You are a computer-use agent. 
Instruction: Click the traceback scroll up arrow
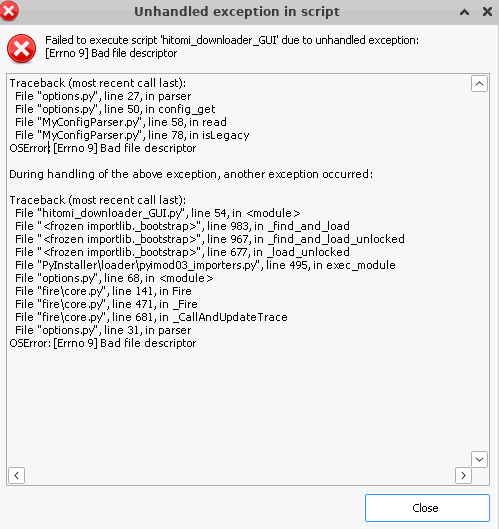[x=479, y=84]
